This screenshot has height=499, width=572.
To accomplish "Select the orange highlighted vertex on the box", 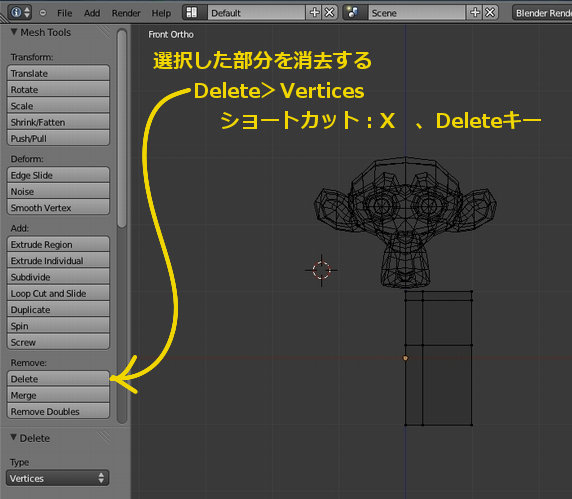I will 405,358.
